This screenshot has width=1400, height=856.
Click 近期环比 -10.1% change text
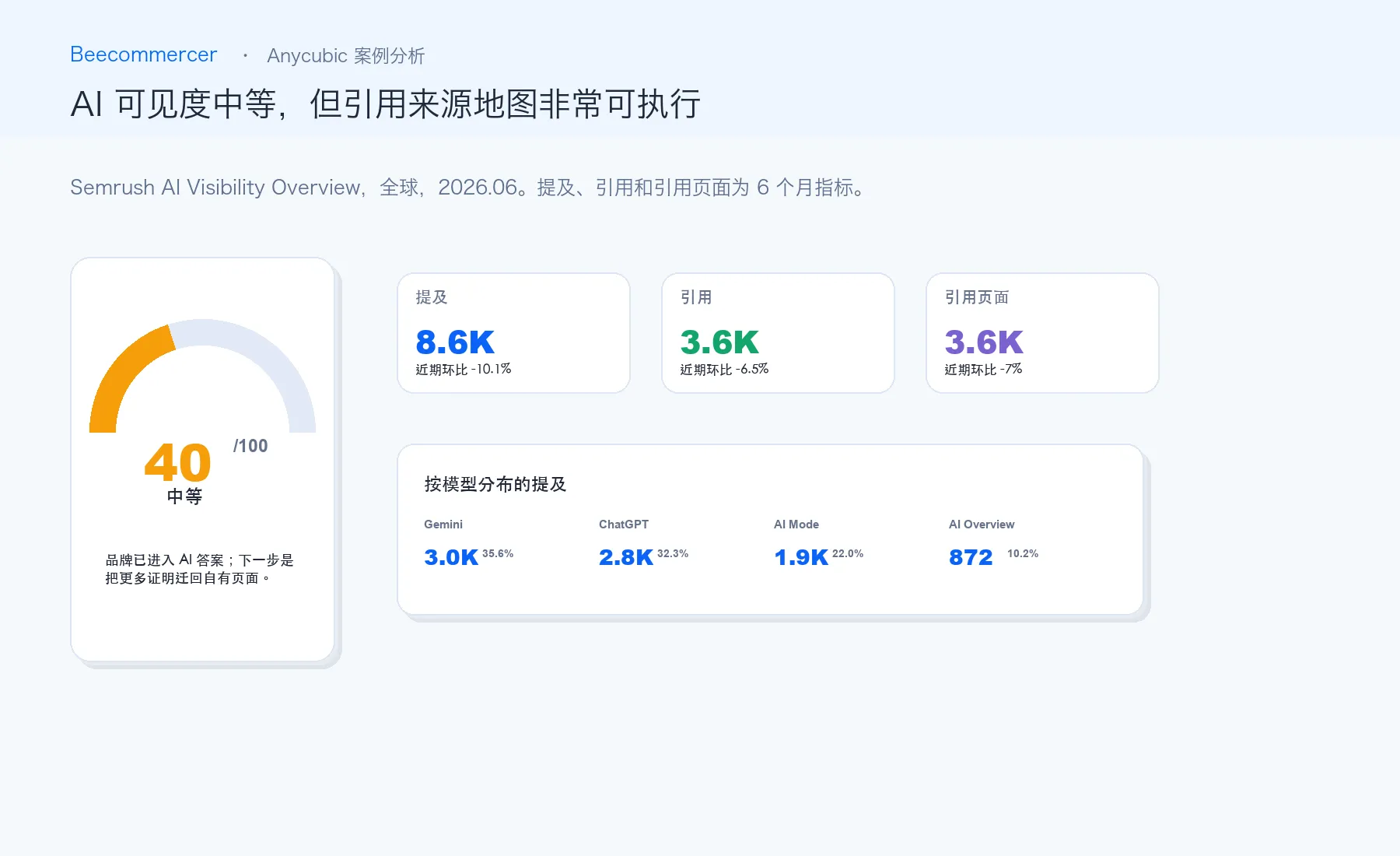[x=464, y=369]
